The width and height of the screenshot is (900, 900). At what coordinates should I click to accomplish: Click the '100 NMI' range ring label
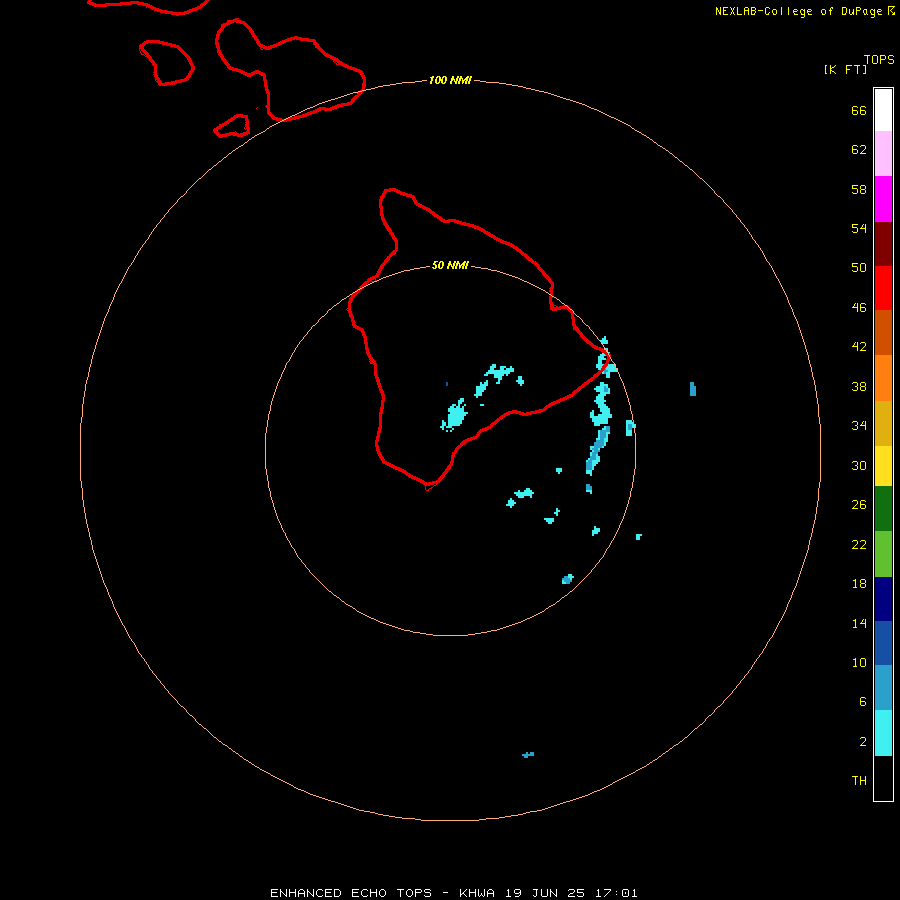pos(450,80)
